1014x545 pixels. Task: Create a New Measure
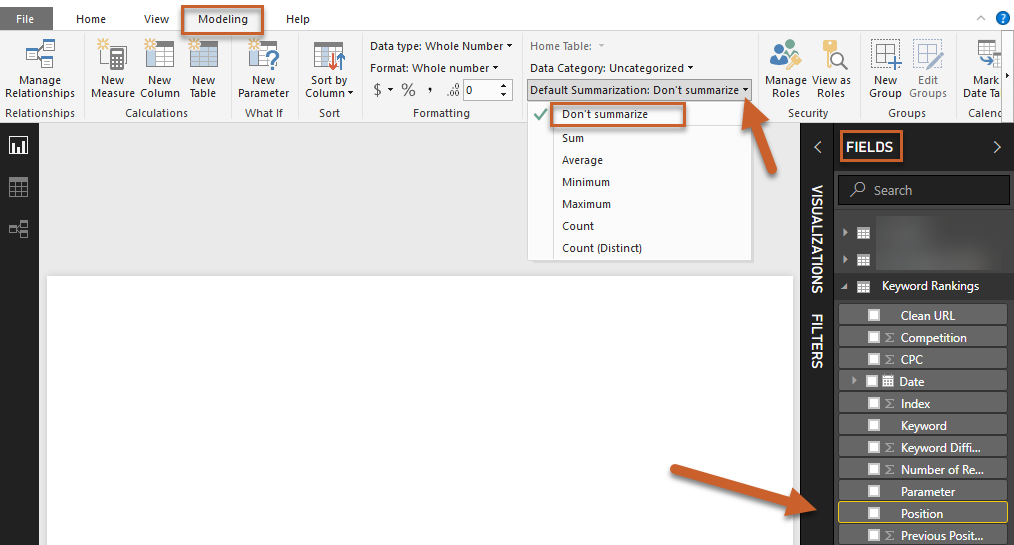click(x=113, y=70)
